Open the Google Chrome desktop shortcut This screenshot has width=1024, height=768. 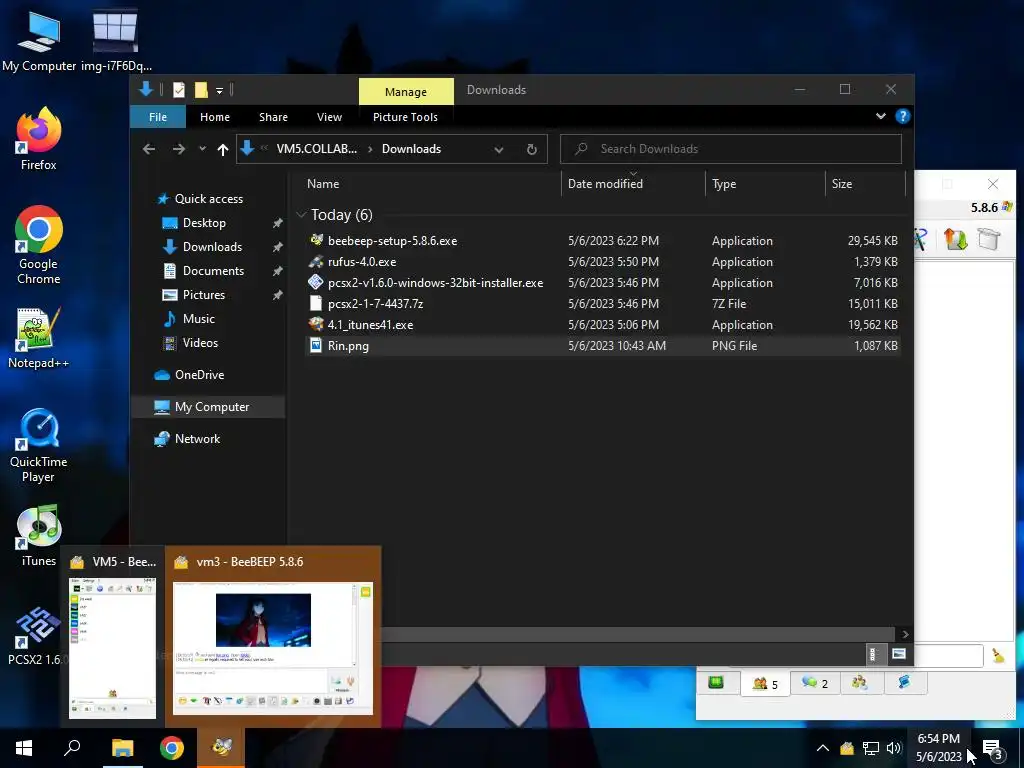[x=39, y=245]
